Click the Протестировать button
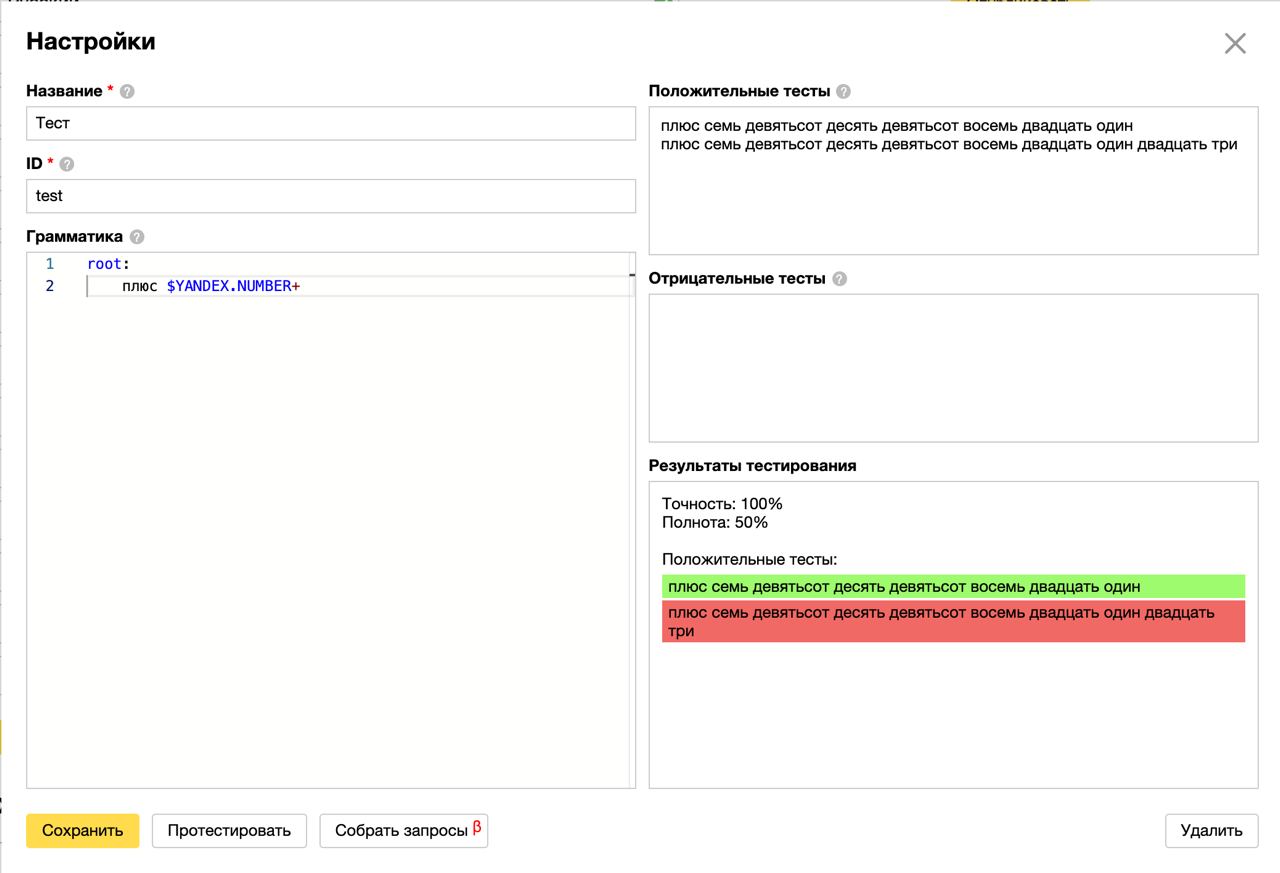Viewport: 1280px width, 873px height. click(x=229, y=830)
